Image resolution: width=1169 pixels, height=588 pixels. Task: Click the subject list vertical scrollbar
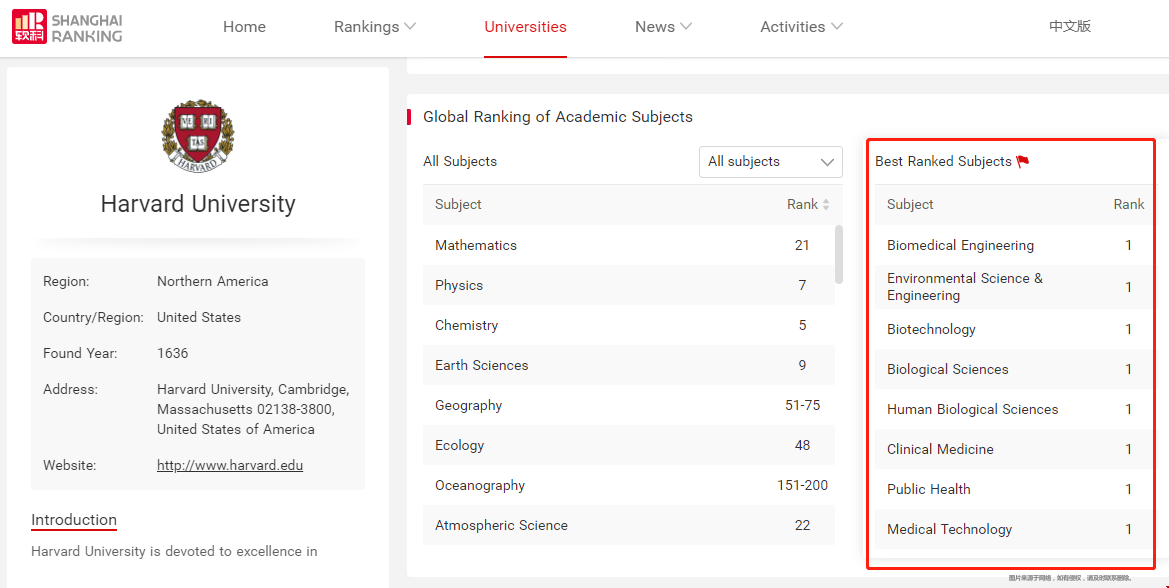point(839,254)
